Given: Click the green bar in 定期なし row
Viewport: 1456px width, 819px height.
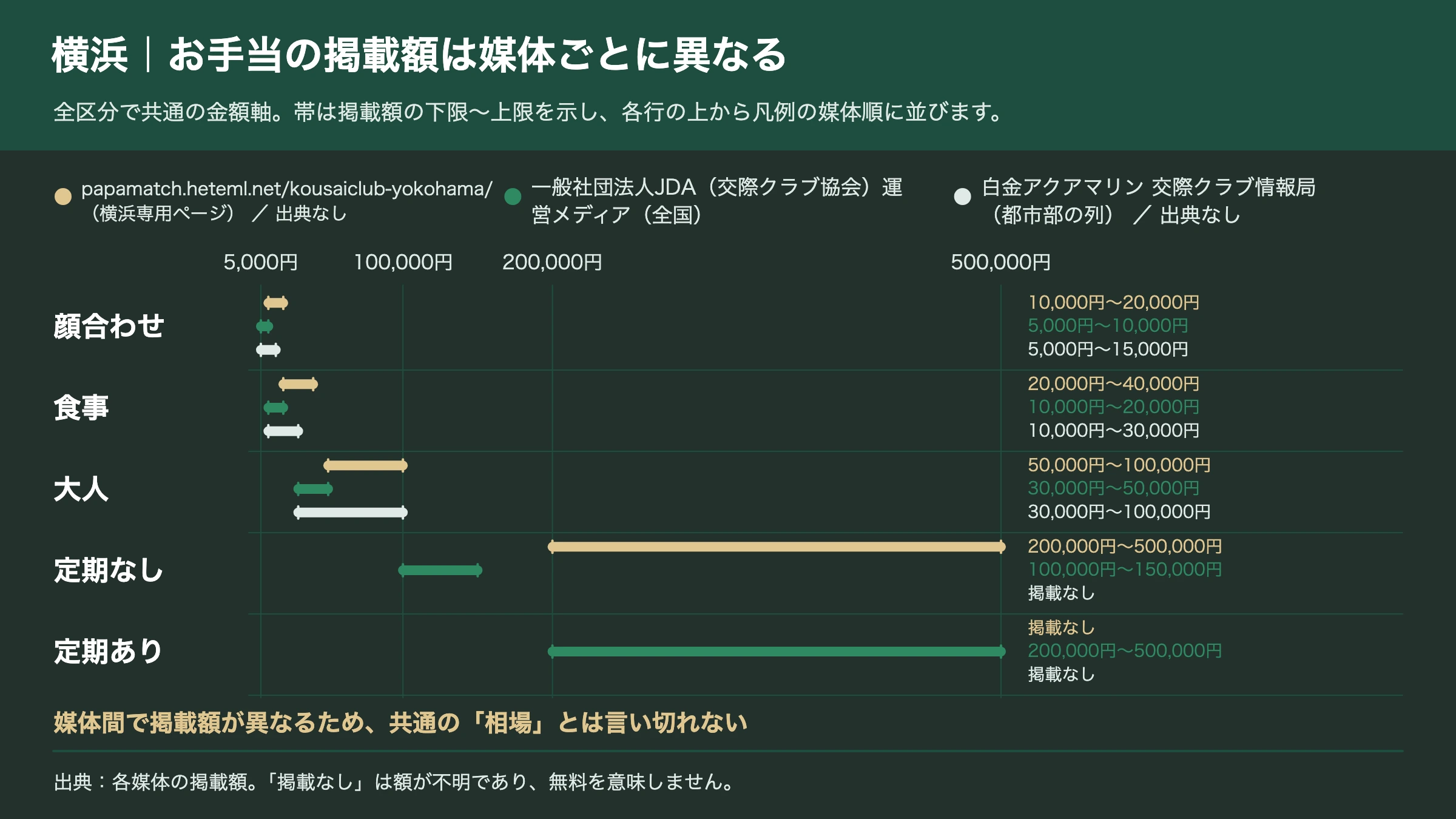Looking at the screenshot, I should click(x=440, y=570).
